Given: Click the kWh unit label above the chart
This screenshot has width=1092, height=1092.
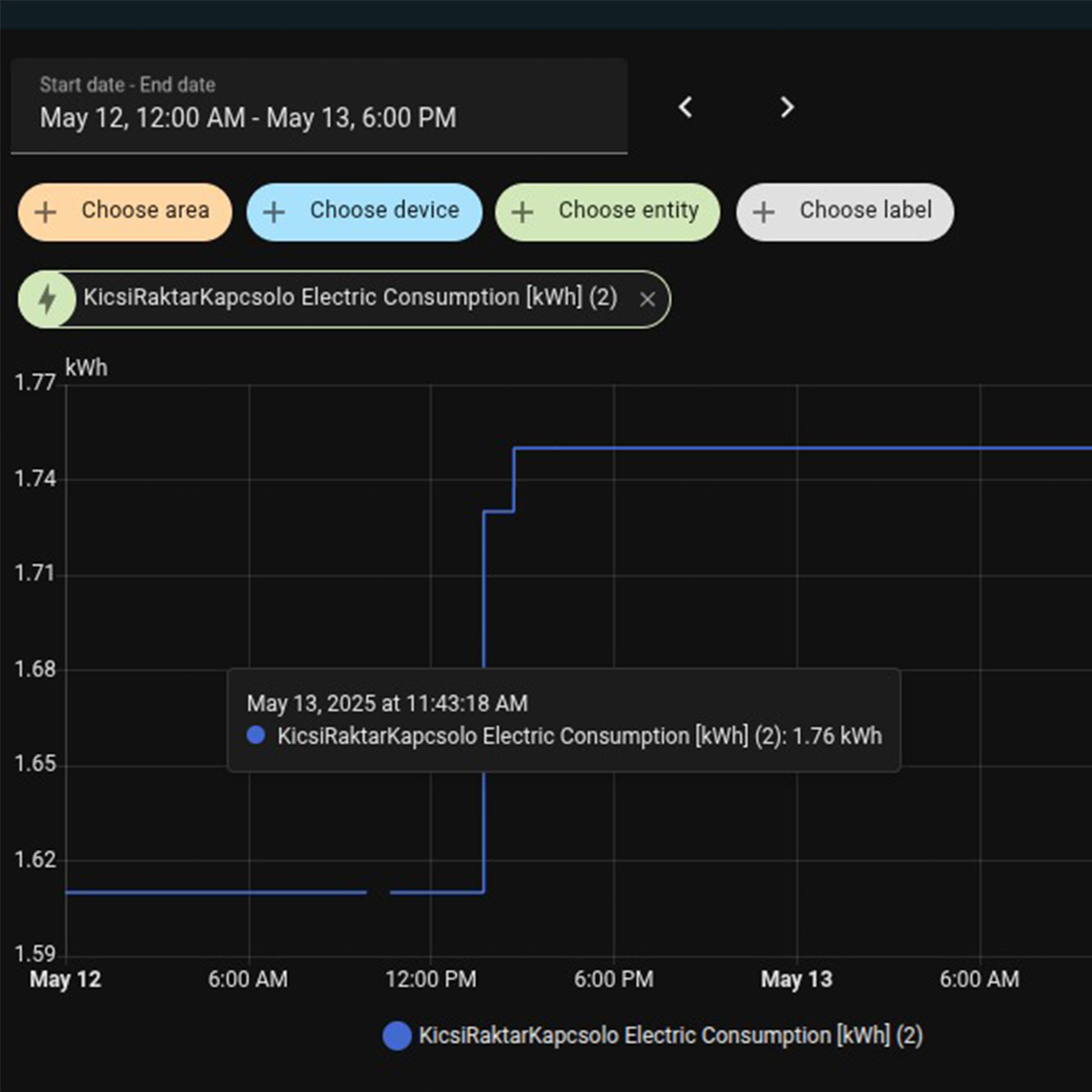Looking at the screenshot, I should (x=86, y=368).
